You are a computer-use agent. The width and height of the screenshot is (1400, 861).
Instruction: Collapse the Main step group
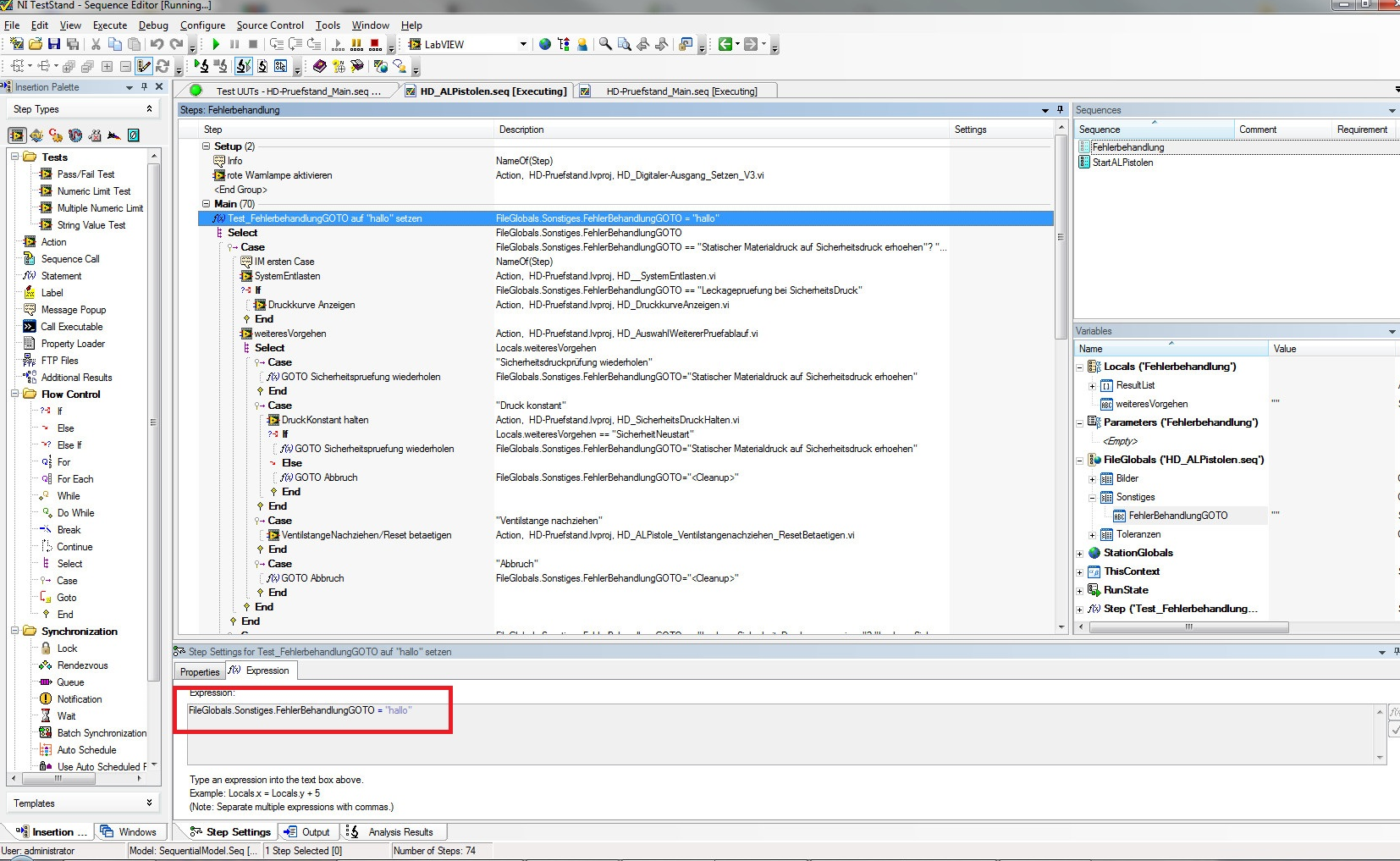click(x=206, y=204)
